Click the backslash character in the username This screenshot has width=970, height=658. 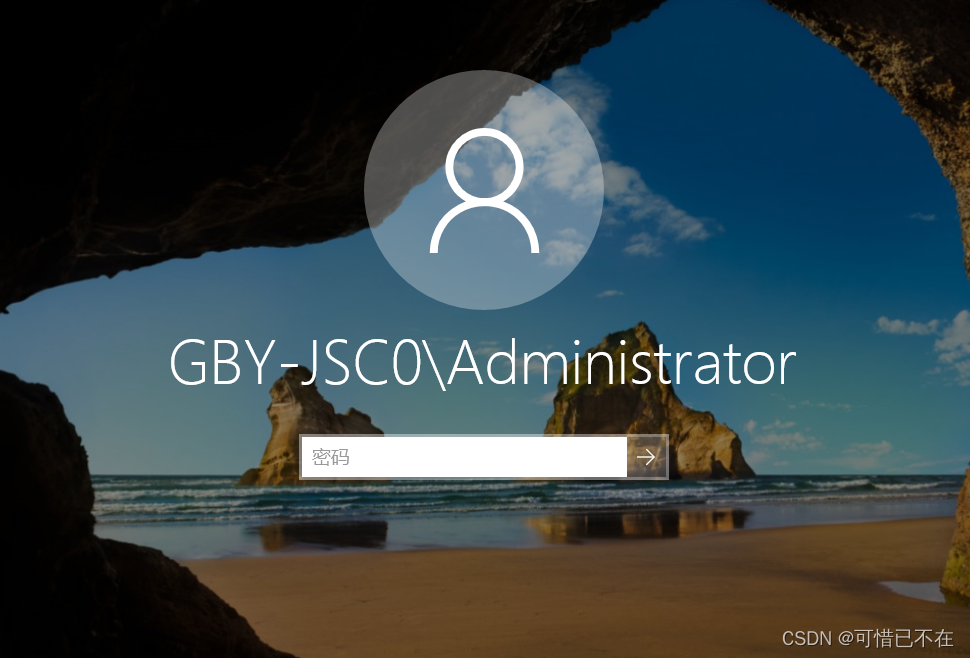pyautogui.click(x=436, y=365)
